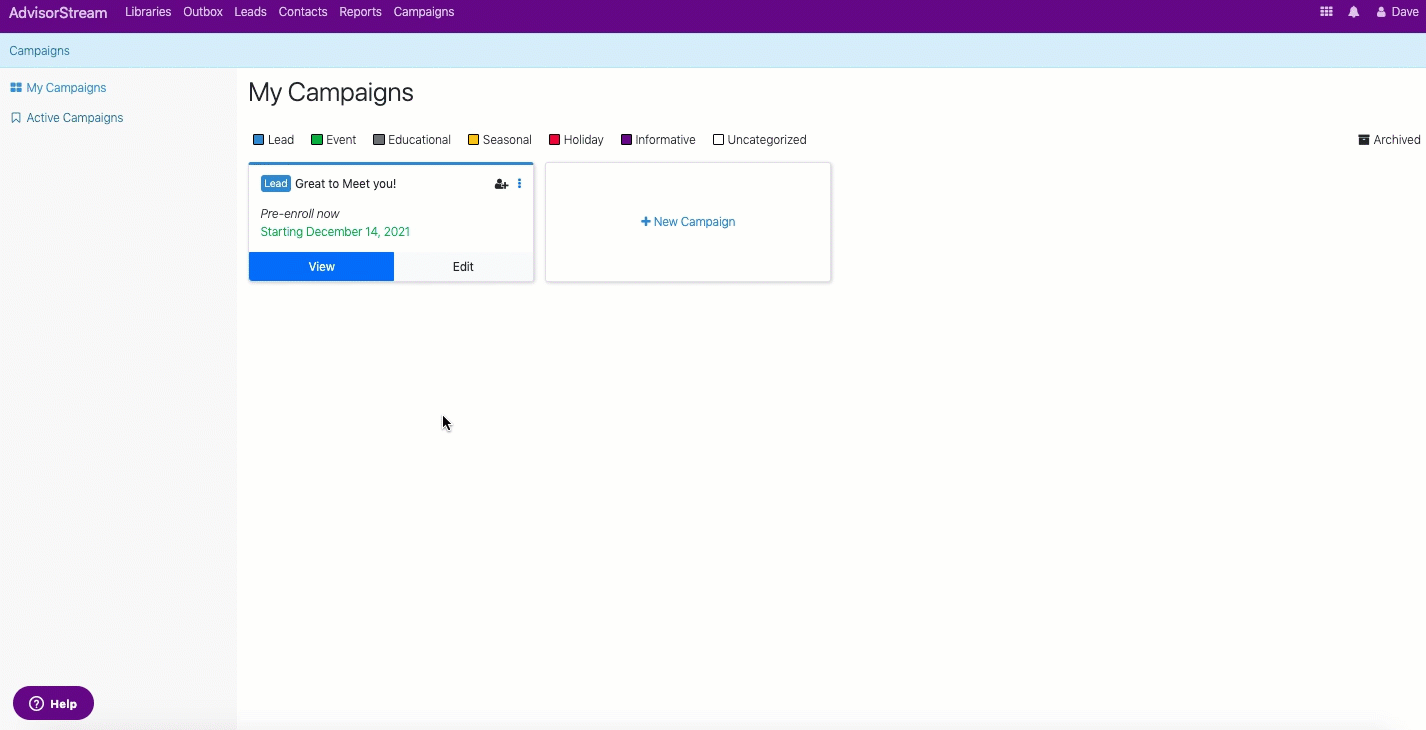This screenshot has height=730, width=1426.
Task: Click the Great to Meet you! title
Action: coord(345,184)
